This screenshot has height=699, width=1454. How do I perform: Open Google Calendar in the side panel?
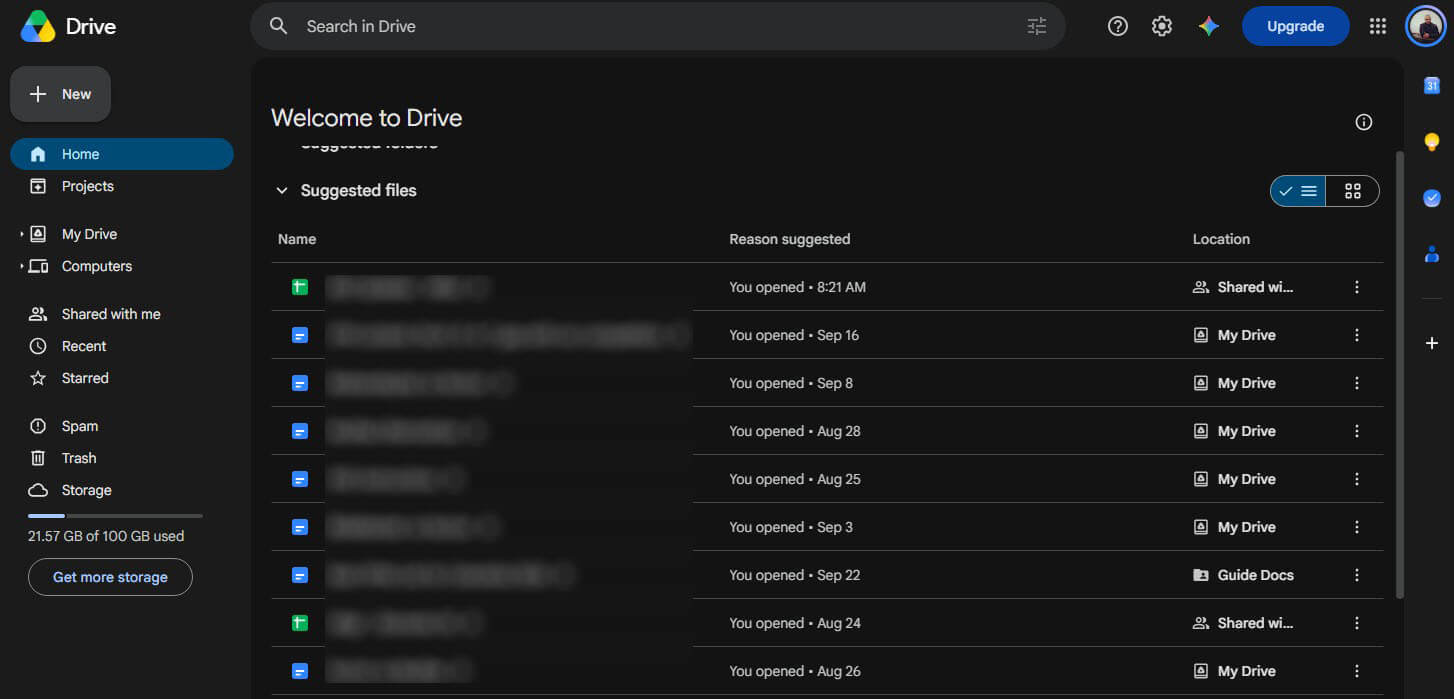(1431, 86)
